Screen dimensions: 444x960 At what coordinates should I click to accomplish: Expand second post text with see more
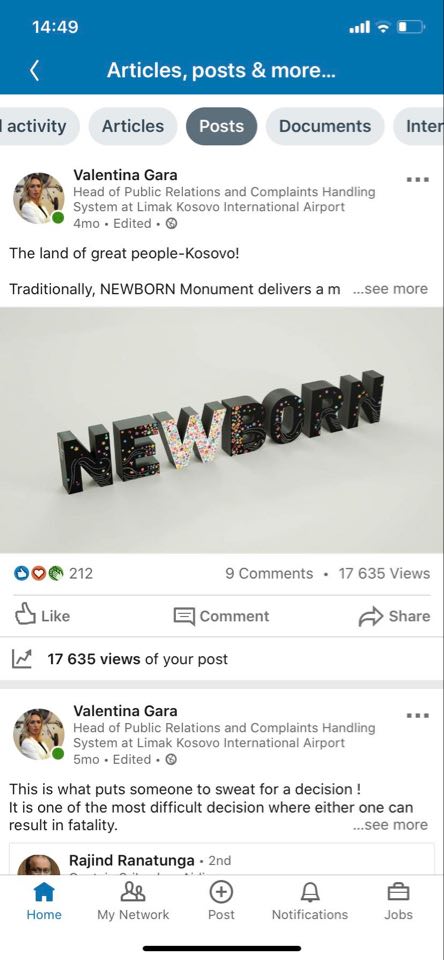pos(390,825)
